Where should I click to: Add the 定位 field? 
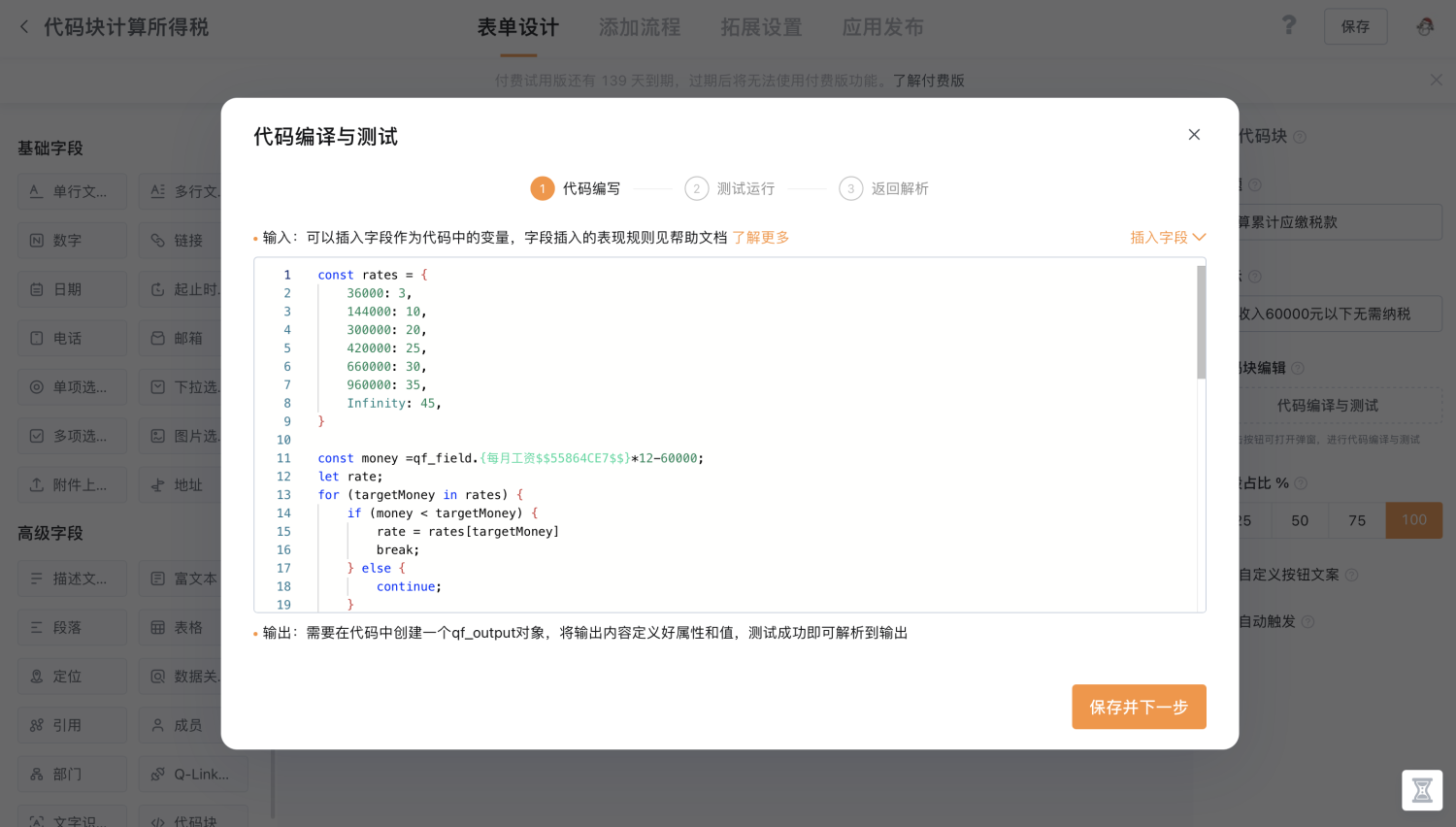[x=71, y=677]
